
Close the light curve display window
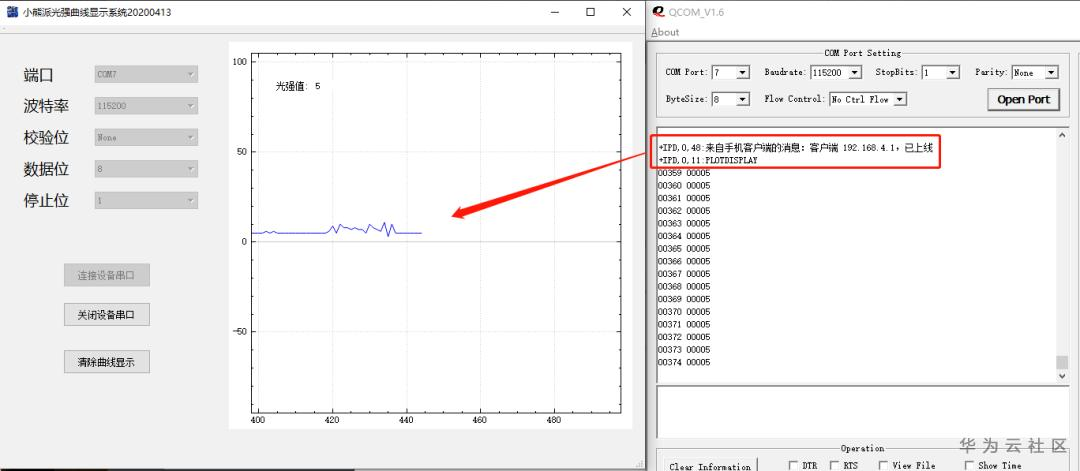click(x=626, y=12)
